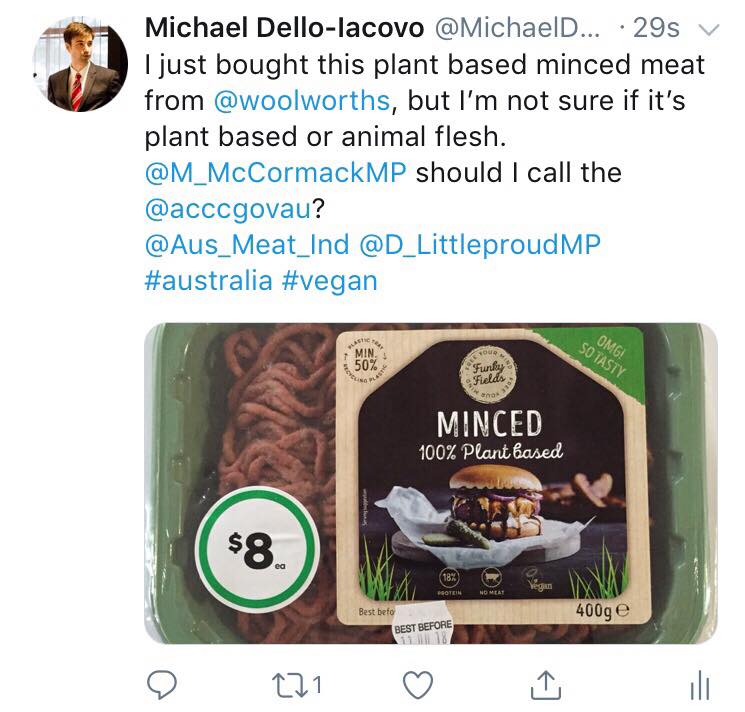Screen dimensions: 745x712
Task: Tap the share arrow icon
Action: tap(544, 684)
